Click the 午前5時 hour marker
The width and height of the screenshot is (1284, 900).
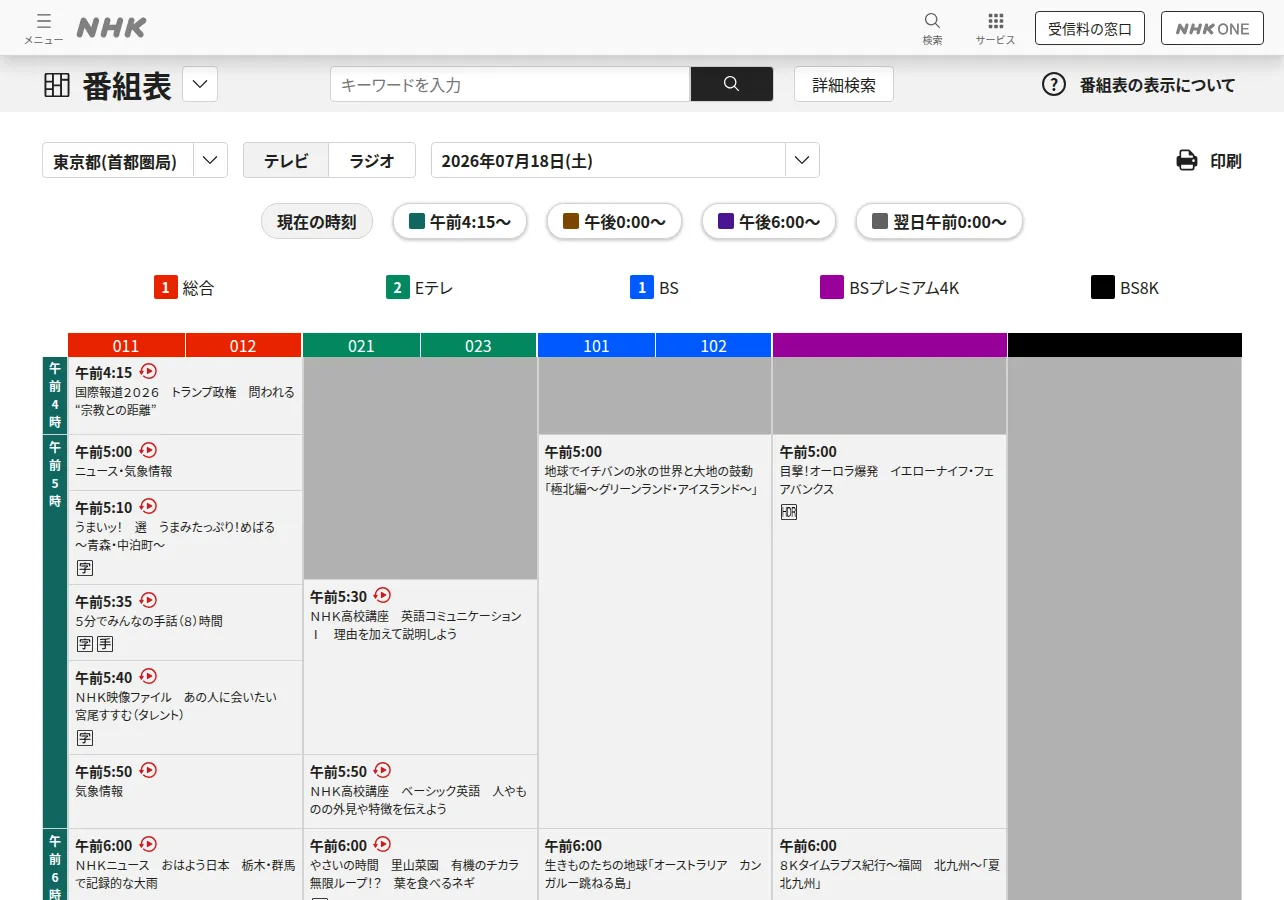tap(55, 631)
